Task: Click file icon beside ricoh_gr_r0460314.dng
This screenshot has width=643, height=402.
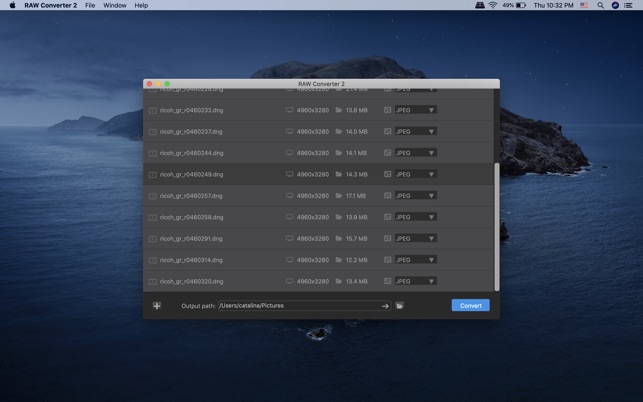Action: [153, 260]
